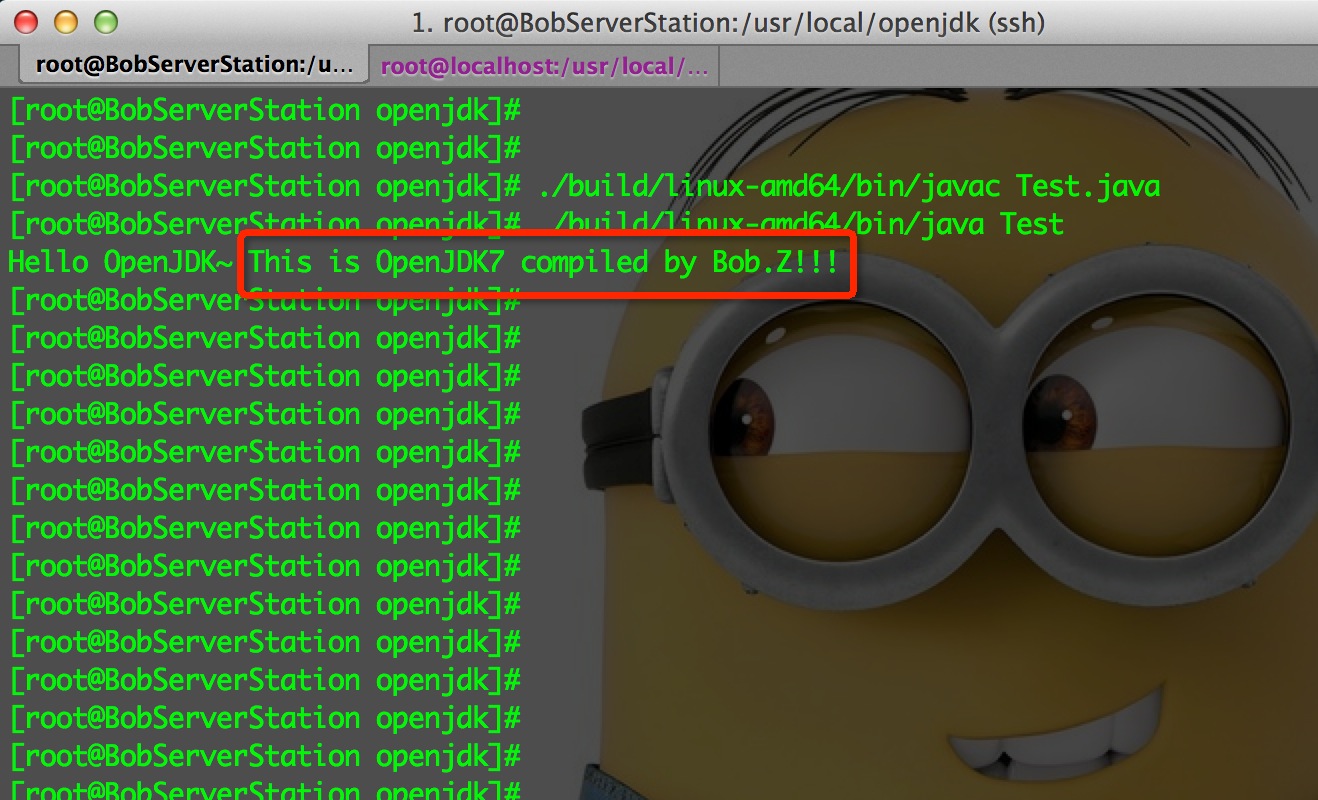Switch to the root@BobServerStation tab
Image resolution: width=1318 pixels, height=800 pixels.
[x=194, y=66]
